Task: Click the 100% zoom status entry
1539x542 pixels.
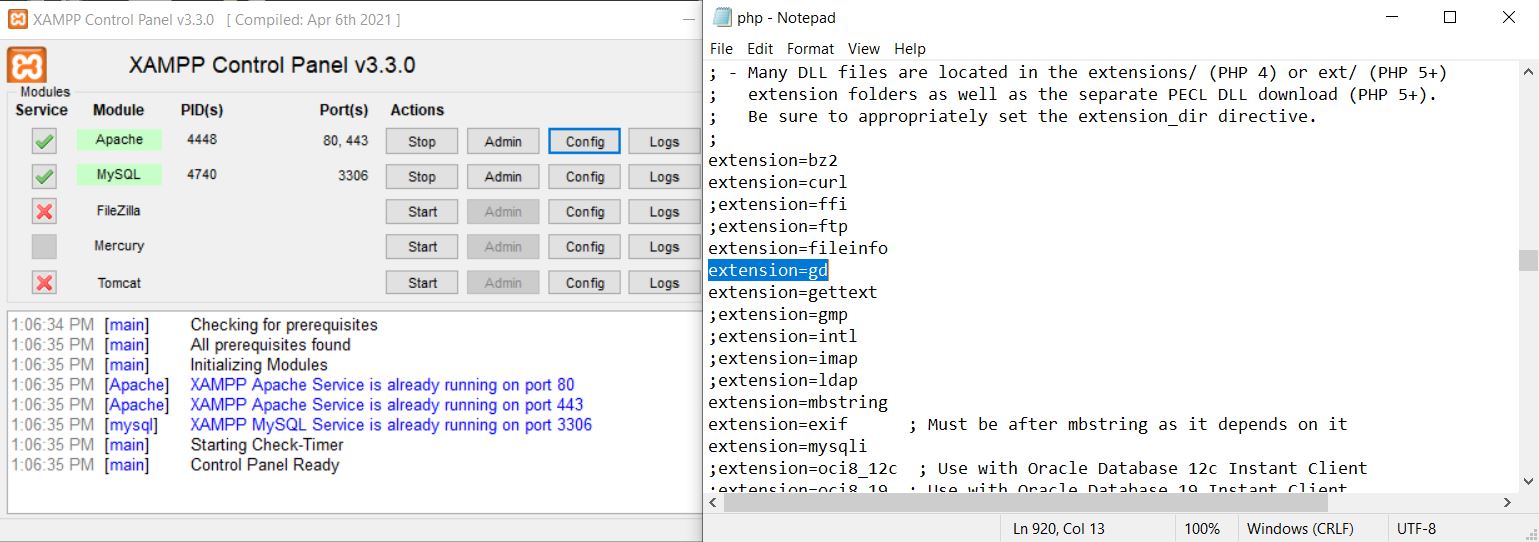Action: [1202, 529]
